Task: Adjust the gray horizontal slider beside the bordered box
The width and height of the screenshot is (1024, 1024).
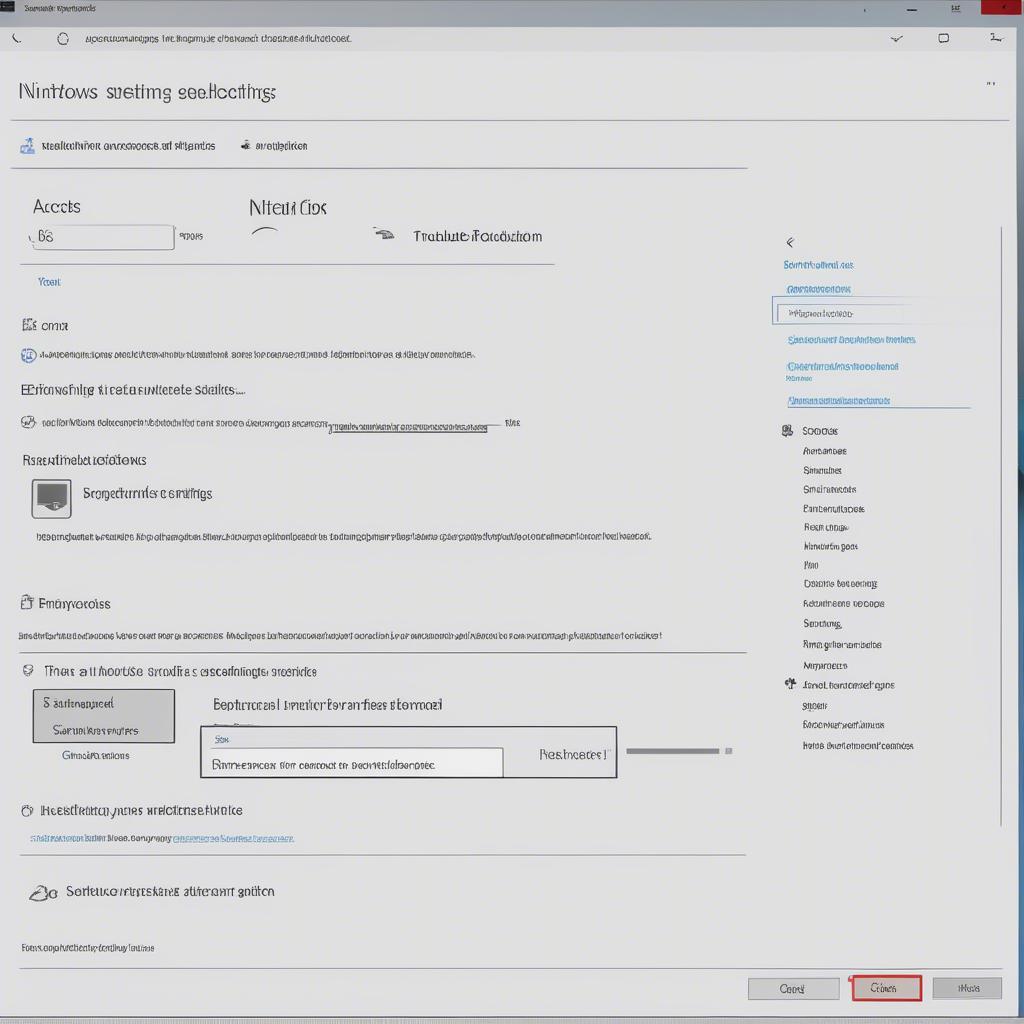Action: (x=679, y=751)
